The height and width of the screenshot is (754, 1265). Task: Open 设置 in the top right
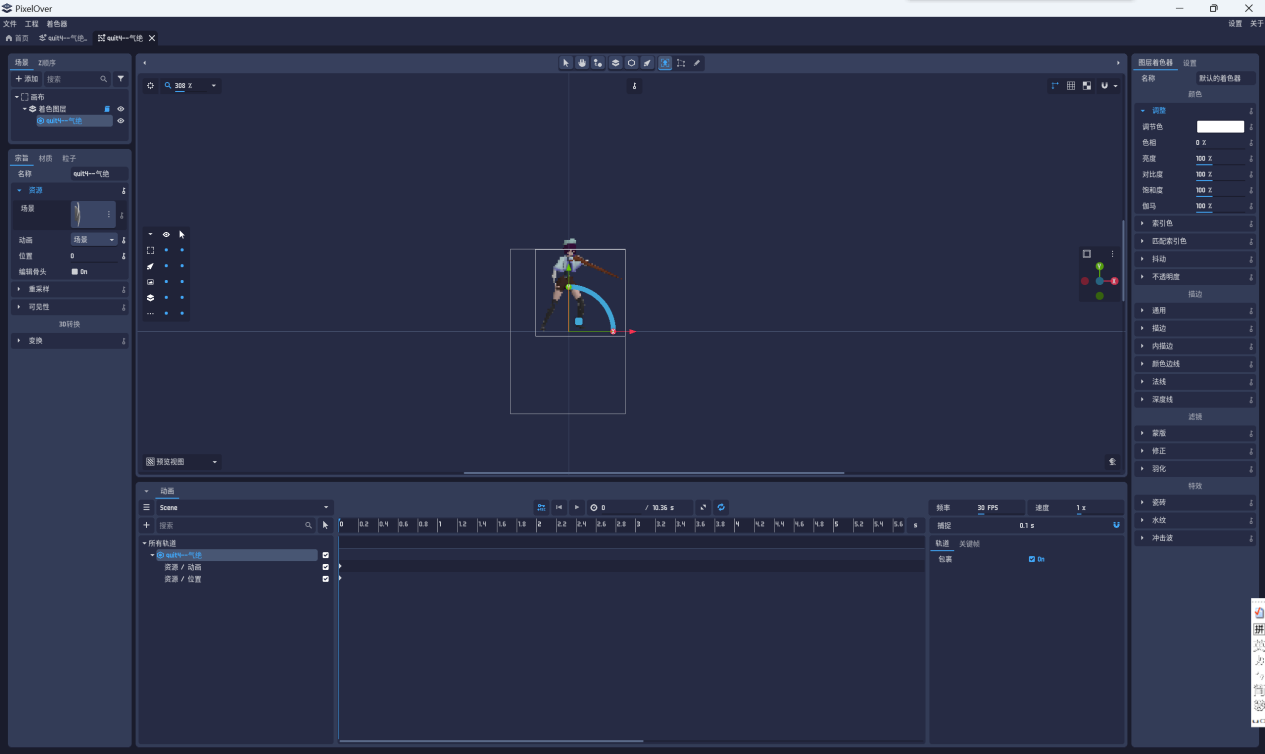pos(1235,23)
